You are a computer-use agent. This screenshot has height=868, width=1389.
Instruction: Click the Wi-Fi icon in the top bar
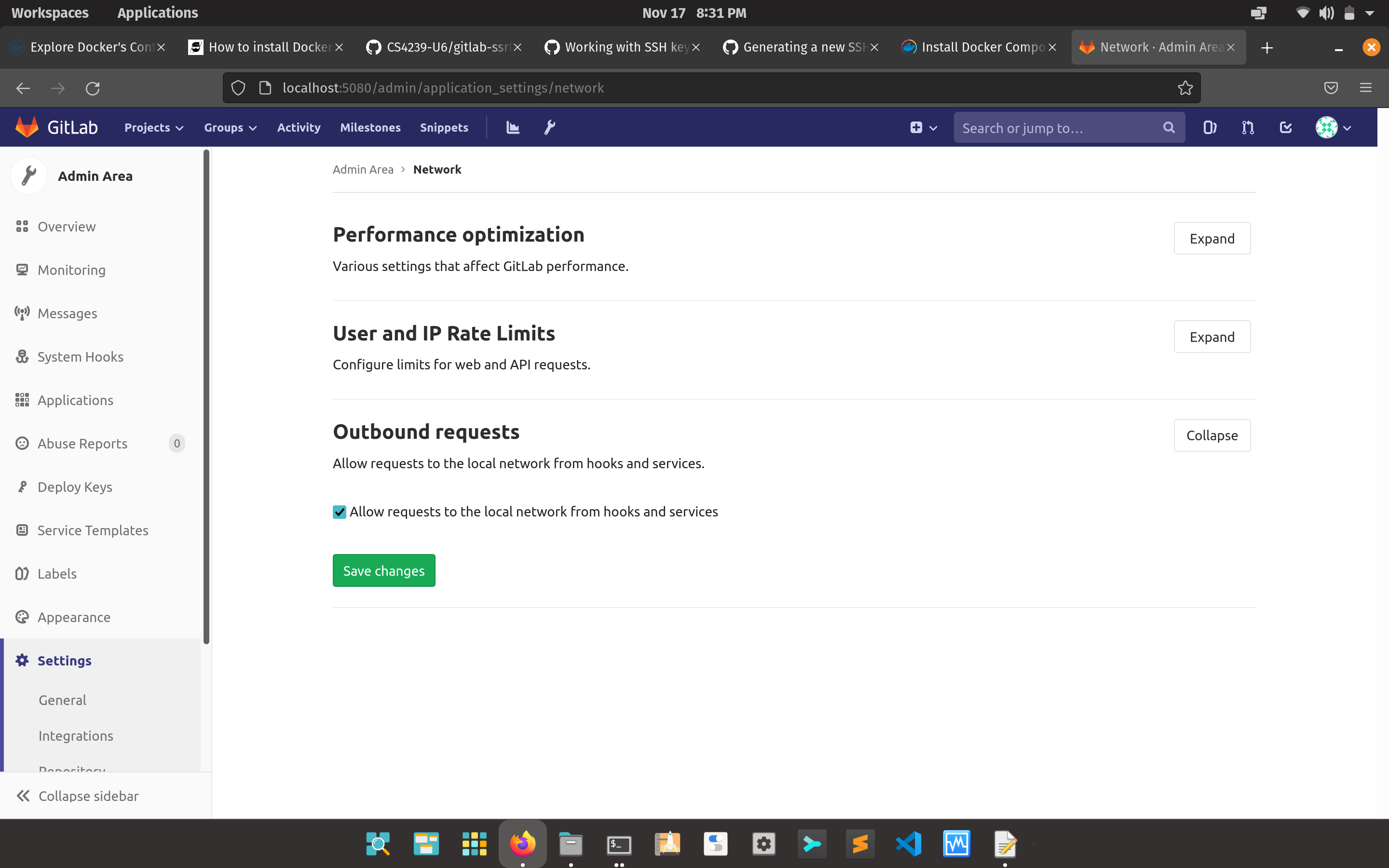1302,13
